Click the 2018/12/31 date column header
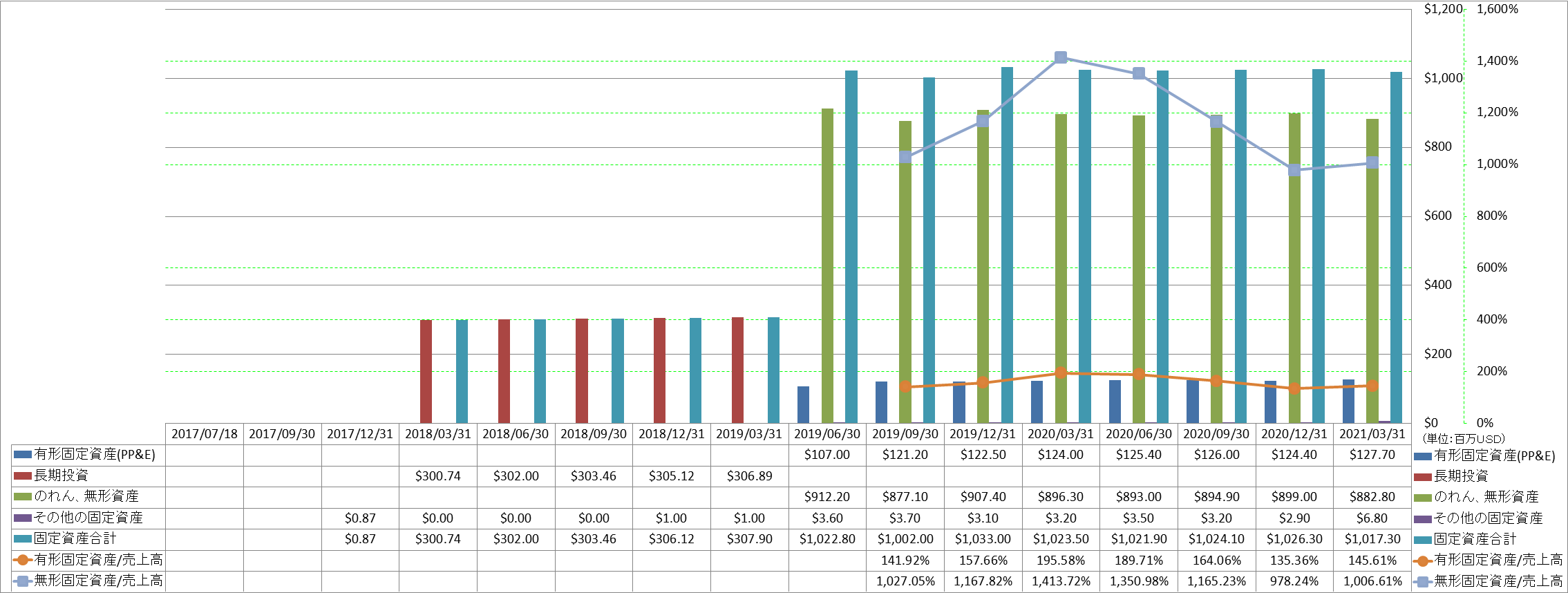The width and height of the screenshot is (1568, 593). click(x=672, y=434)
